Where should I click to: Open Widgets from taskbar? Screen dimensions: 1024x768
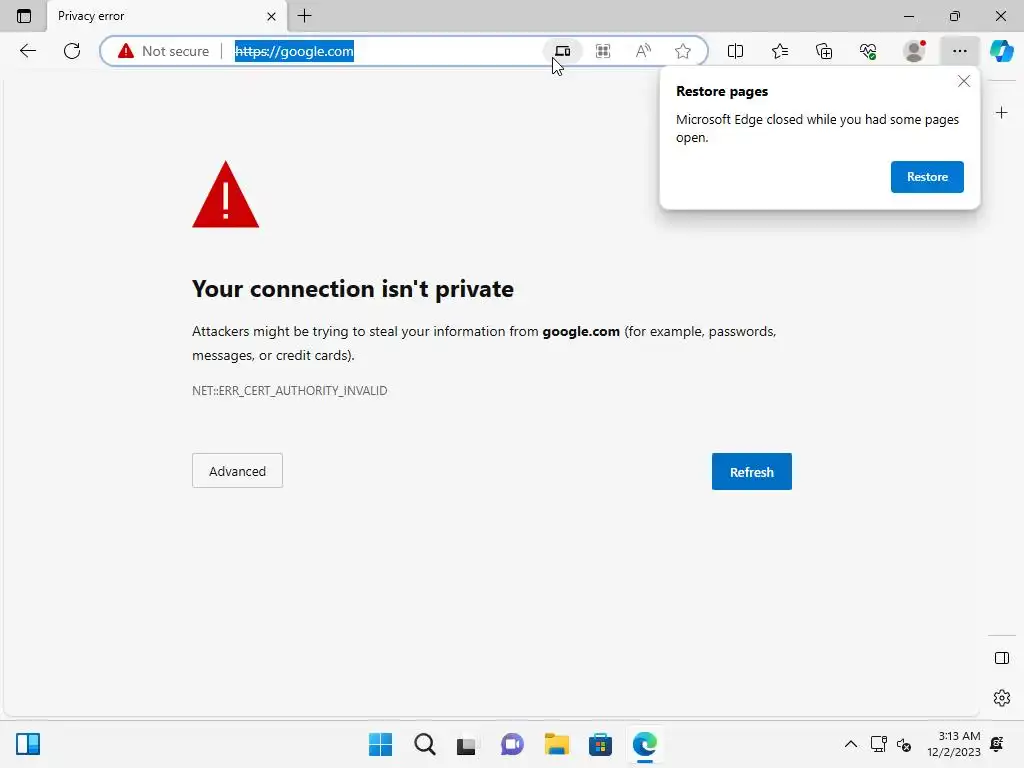28,744
